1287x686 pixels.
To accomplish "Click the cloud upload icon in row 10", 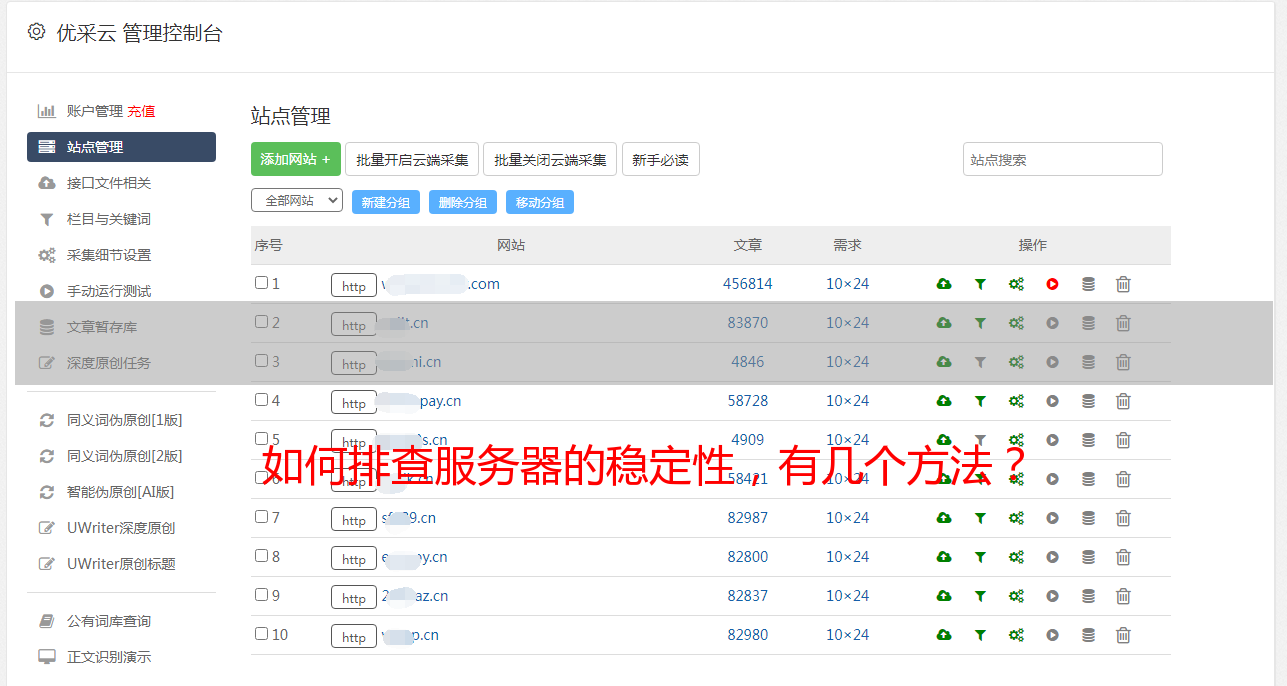I will (944, 635).
